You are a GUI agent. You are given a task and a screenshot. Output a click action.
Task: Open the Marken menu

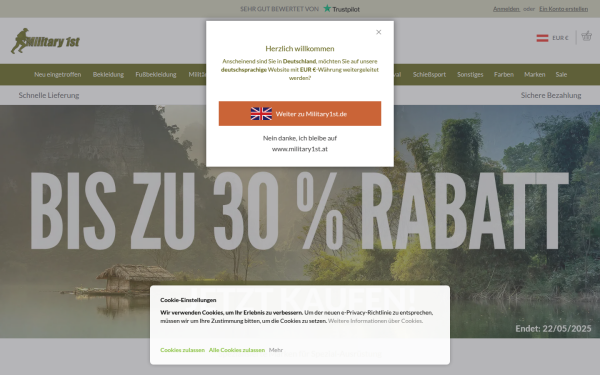point(535,75)
